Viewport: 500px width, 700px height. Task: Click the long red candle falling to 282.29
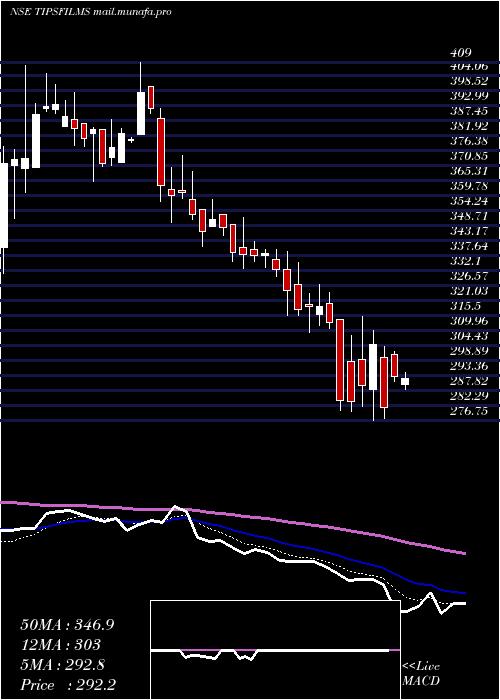pyautogui.click(x=340, y=360)
